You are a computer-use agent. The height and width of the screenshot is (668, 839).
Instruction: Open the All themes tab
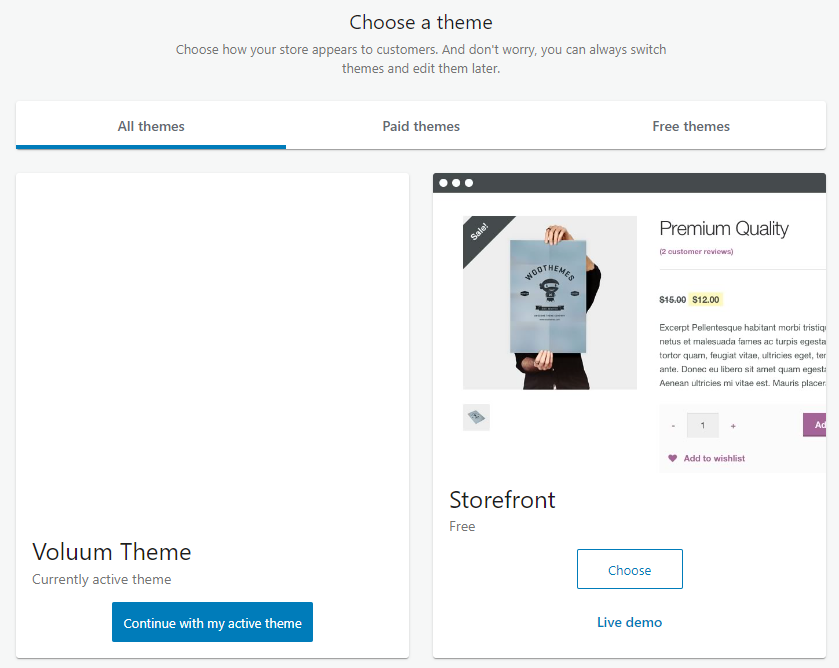(150, 126)
